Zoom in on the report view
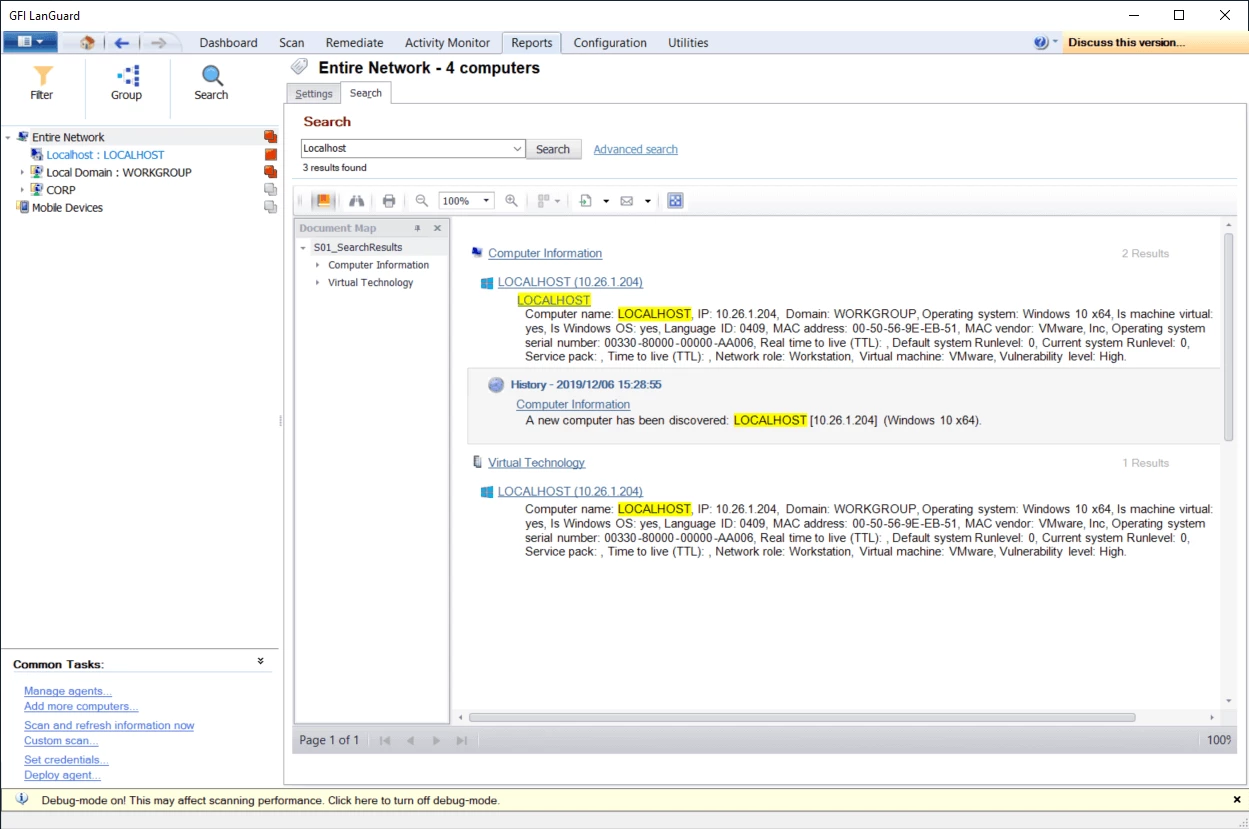Viewport: 1249px width, 829px height. 511,200
